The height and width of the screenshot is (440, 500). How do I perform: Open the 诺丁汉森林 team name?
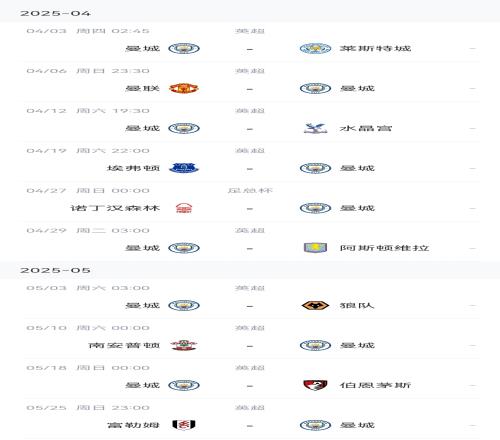coord(115,208)
